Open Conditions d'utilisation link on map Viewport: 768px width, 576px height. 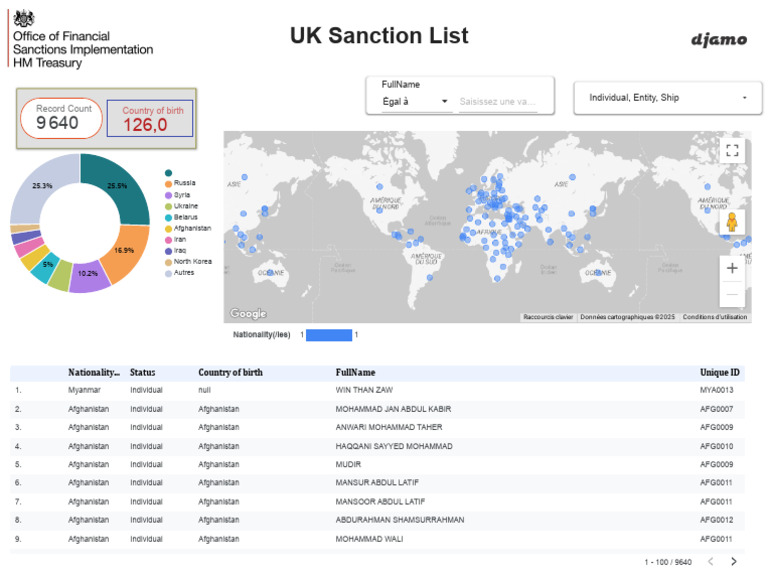[715, 317]
